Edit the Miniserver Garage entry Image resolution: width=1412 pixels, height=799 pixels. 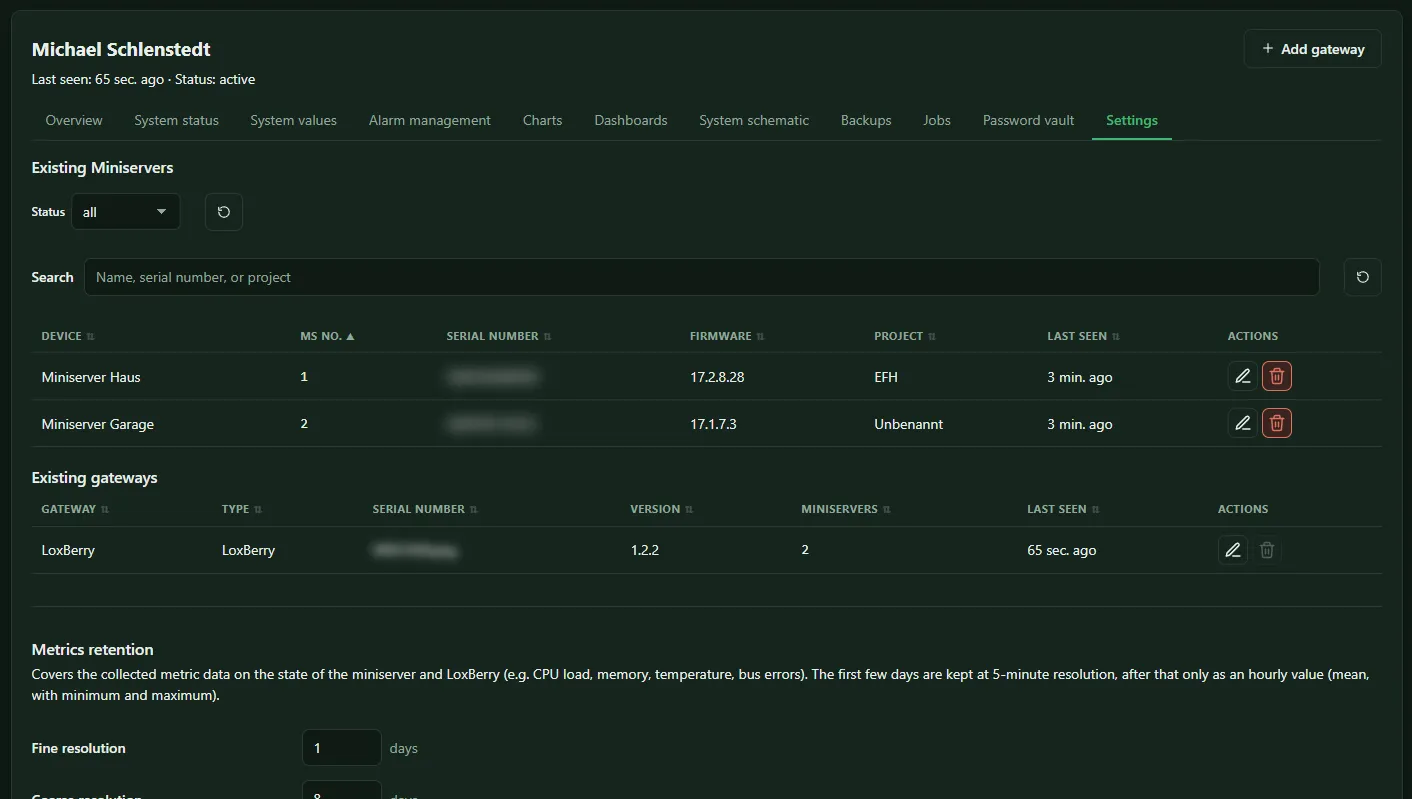tap(1243, 423)
